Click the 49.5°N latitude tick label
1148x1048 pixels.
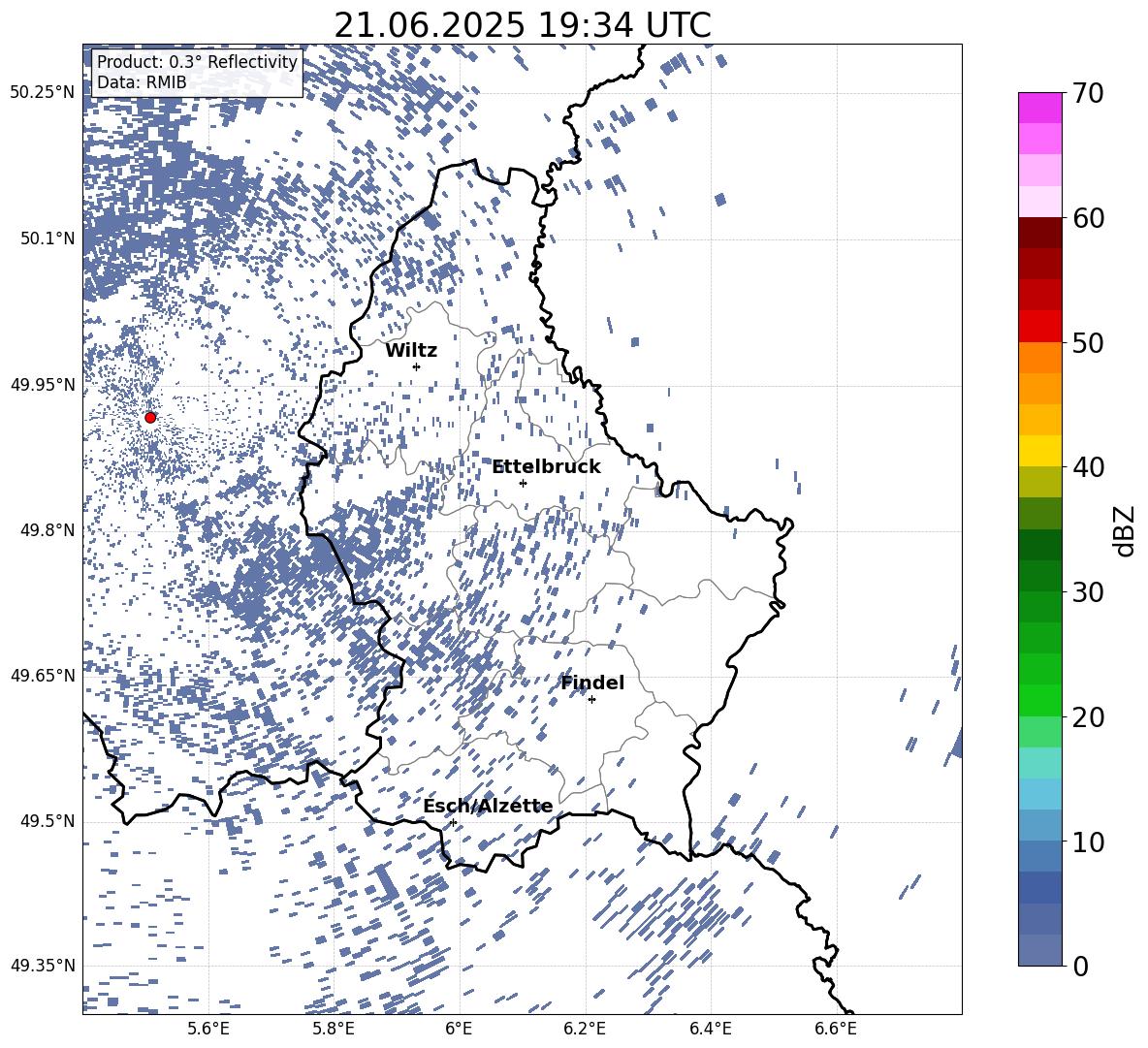point(48,821)
